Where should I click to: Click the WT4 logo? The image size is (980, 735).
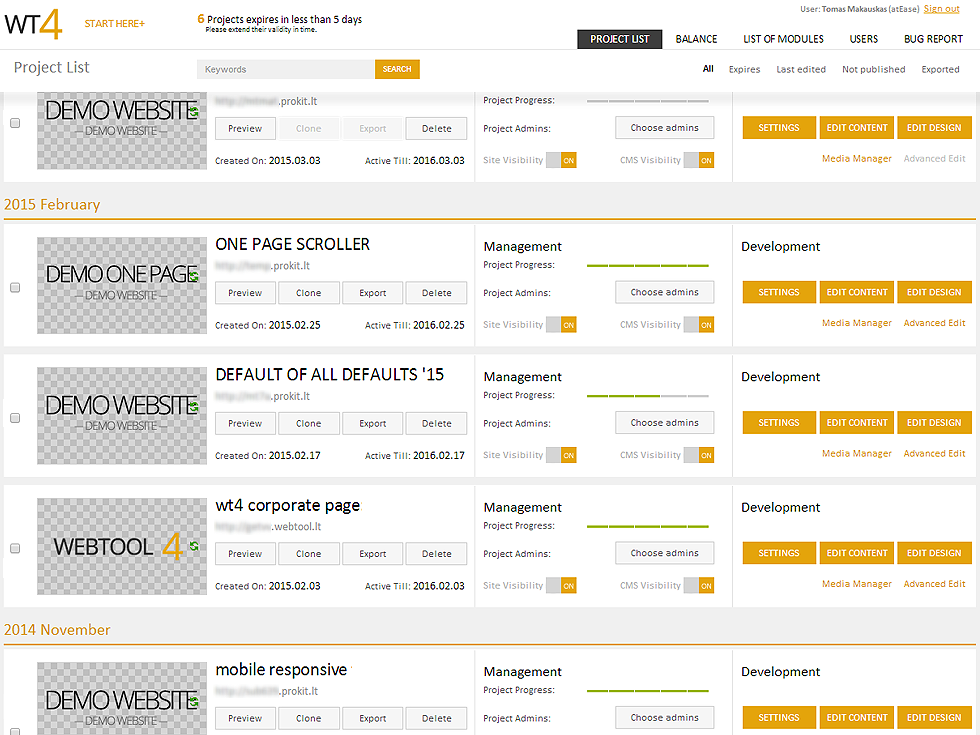point(33,24)
